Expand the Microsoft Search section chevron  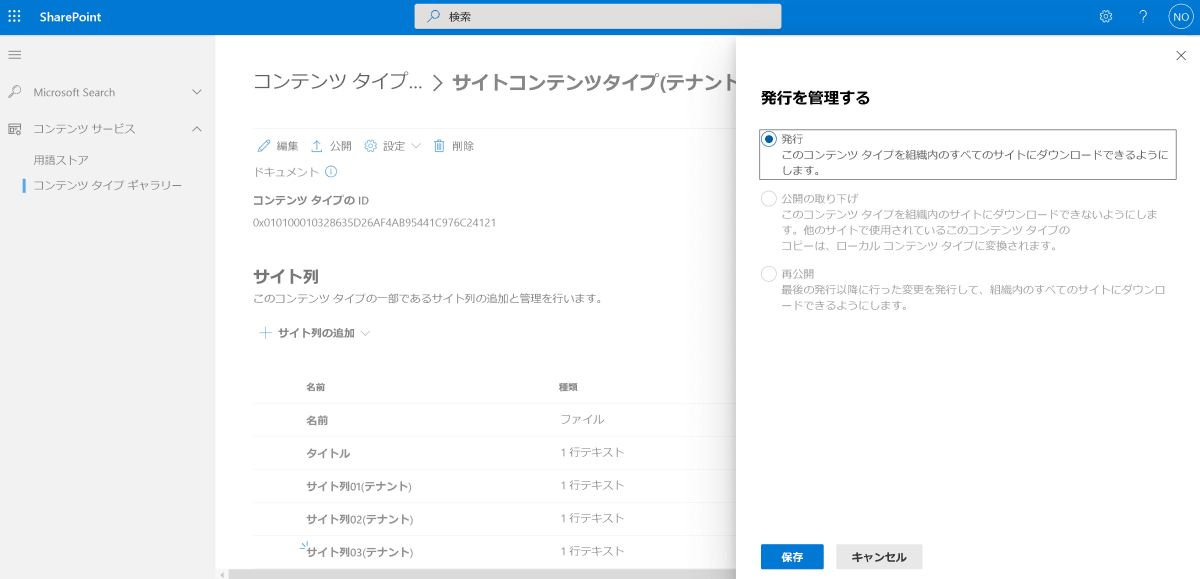pos(197,92)
